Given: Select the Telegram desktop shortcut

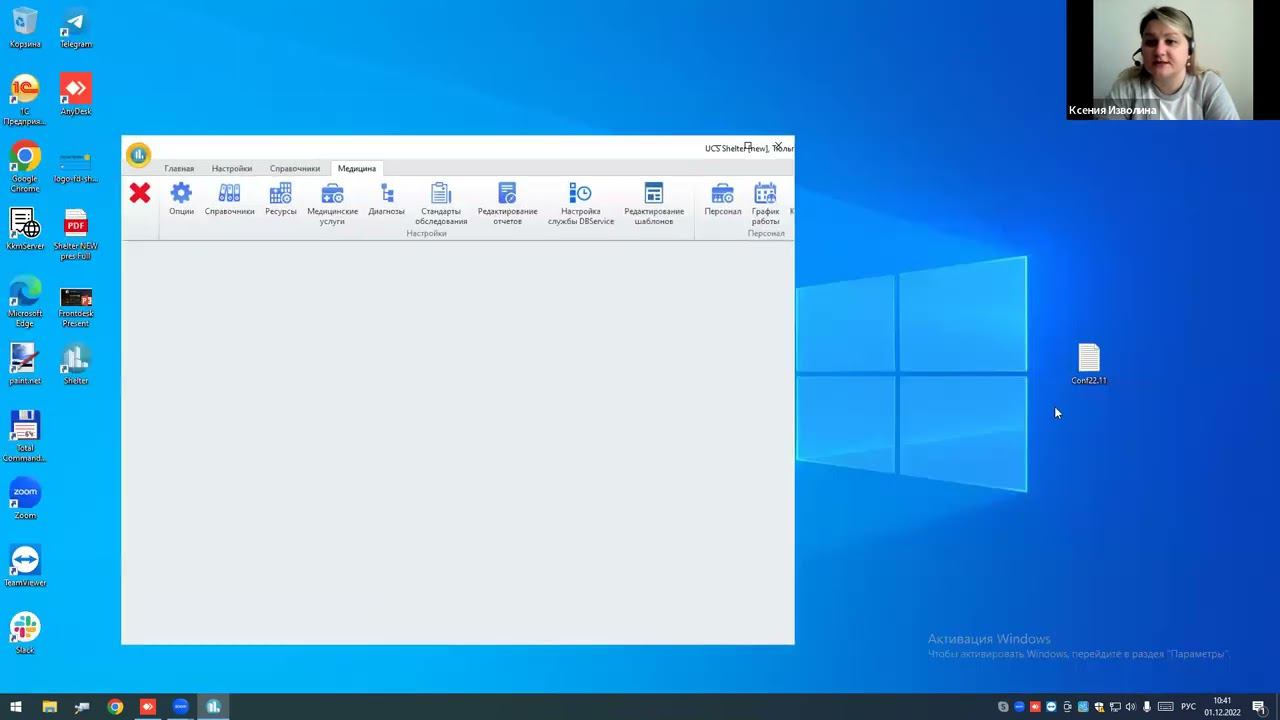Looking at the screenshot, I should [75, 28].
